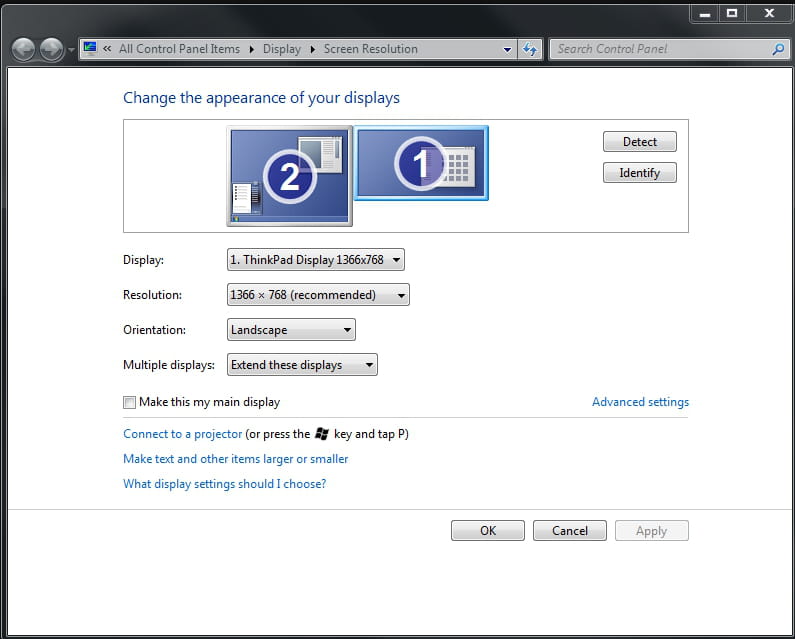Image resolution: width=795 pixels, height=639 pixels.
Task: Expand the Resolution dropdown
Action: (318, 295)
